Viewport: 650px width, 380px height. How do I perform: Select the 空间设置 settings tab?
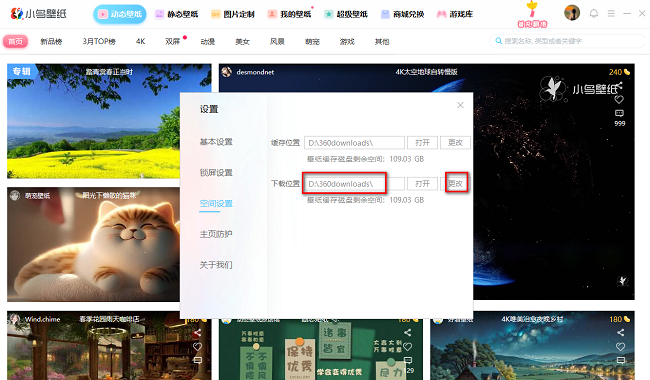216,203
